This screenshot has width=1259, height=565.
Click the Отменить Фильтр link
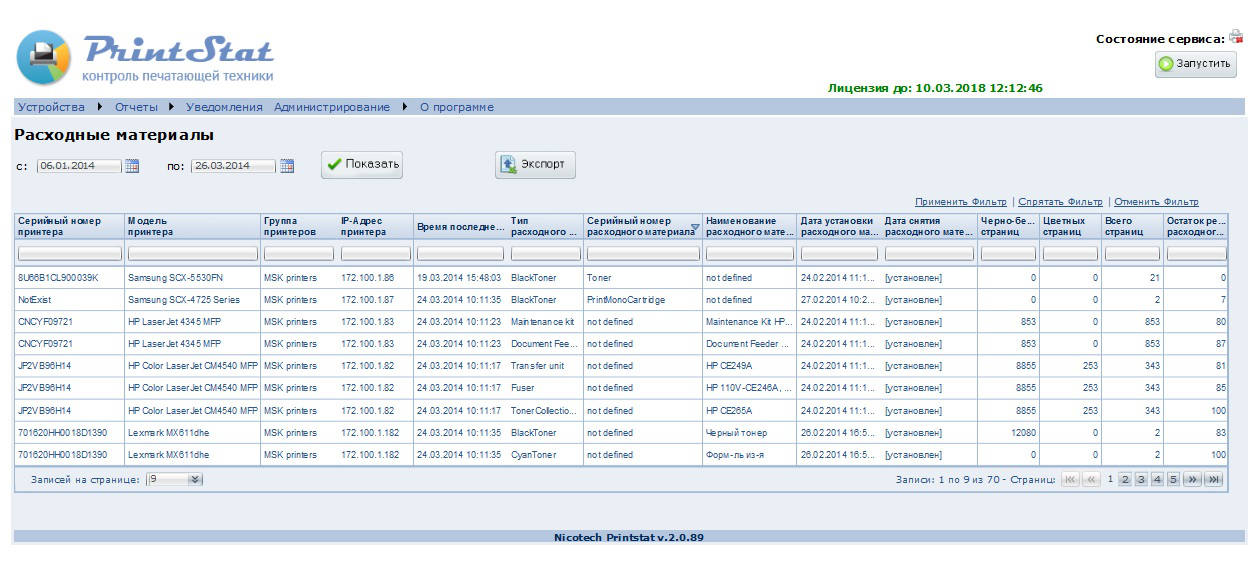click(x=1156, y=202)
